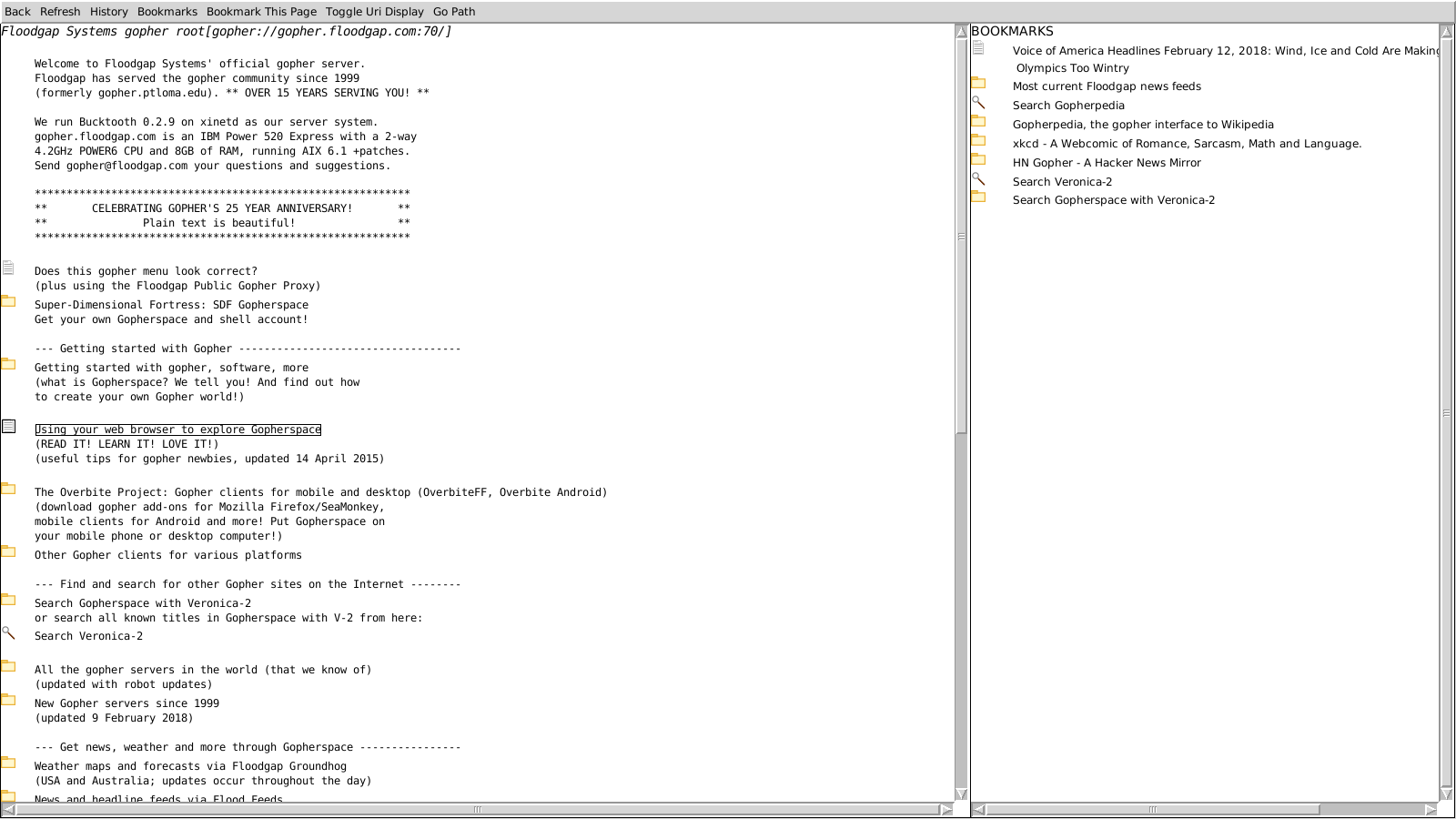Open 'Search Gopherspace with Veronica-2' bookmark entry
This screenshot has height=819, width=1456.
coord(1114,200)
